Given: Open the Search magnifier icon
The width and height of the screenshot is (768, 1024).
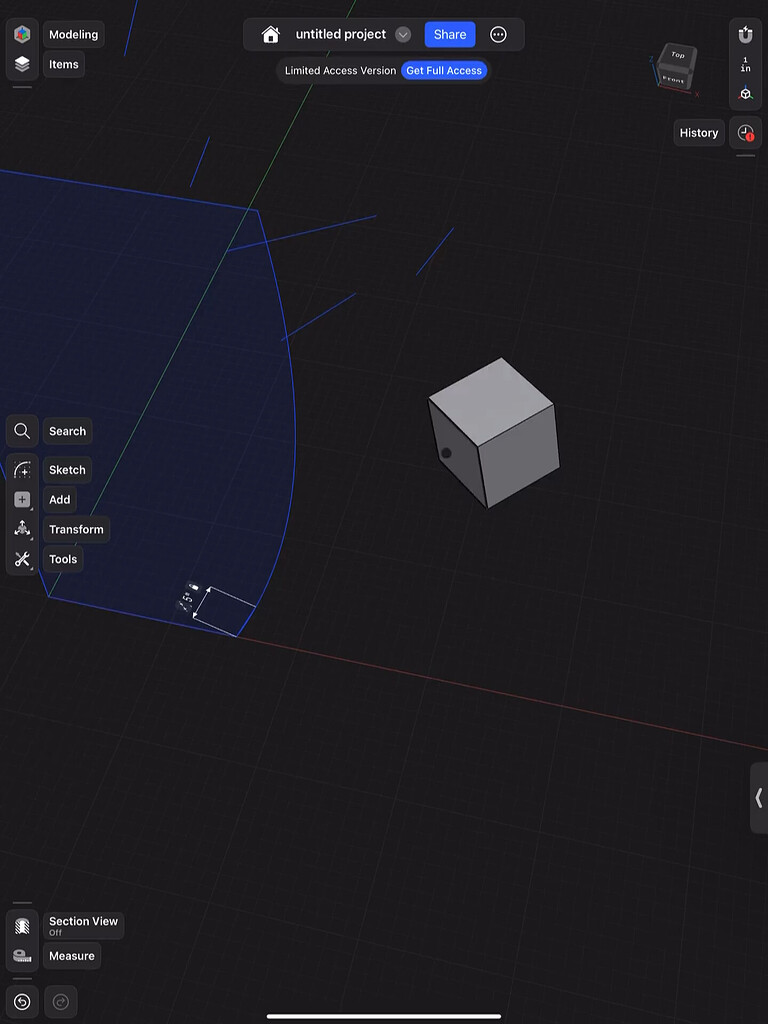Looking at the screenshot, I should click(x=22, y=431).
